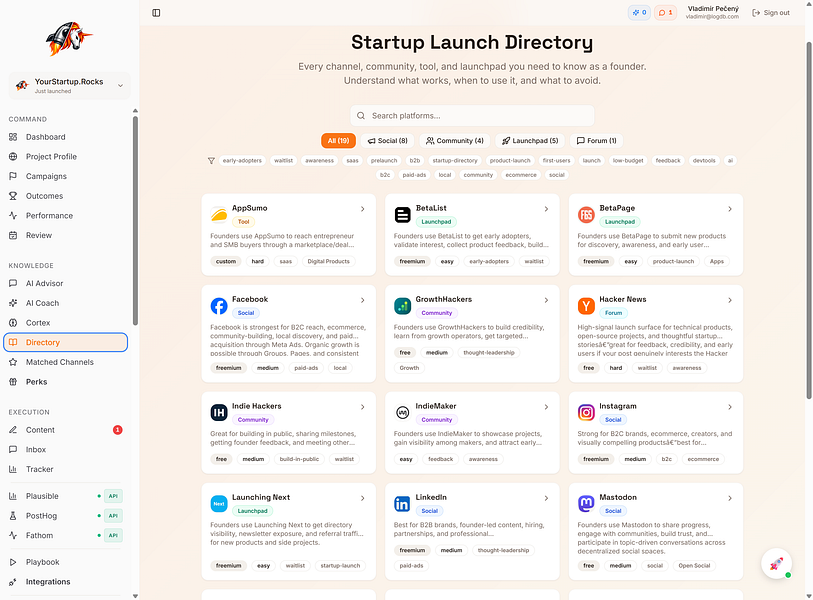The height and width of the screenshot is (600, 813).
Task: Toggle the awareness tag filter
Action: point(319,161)
